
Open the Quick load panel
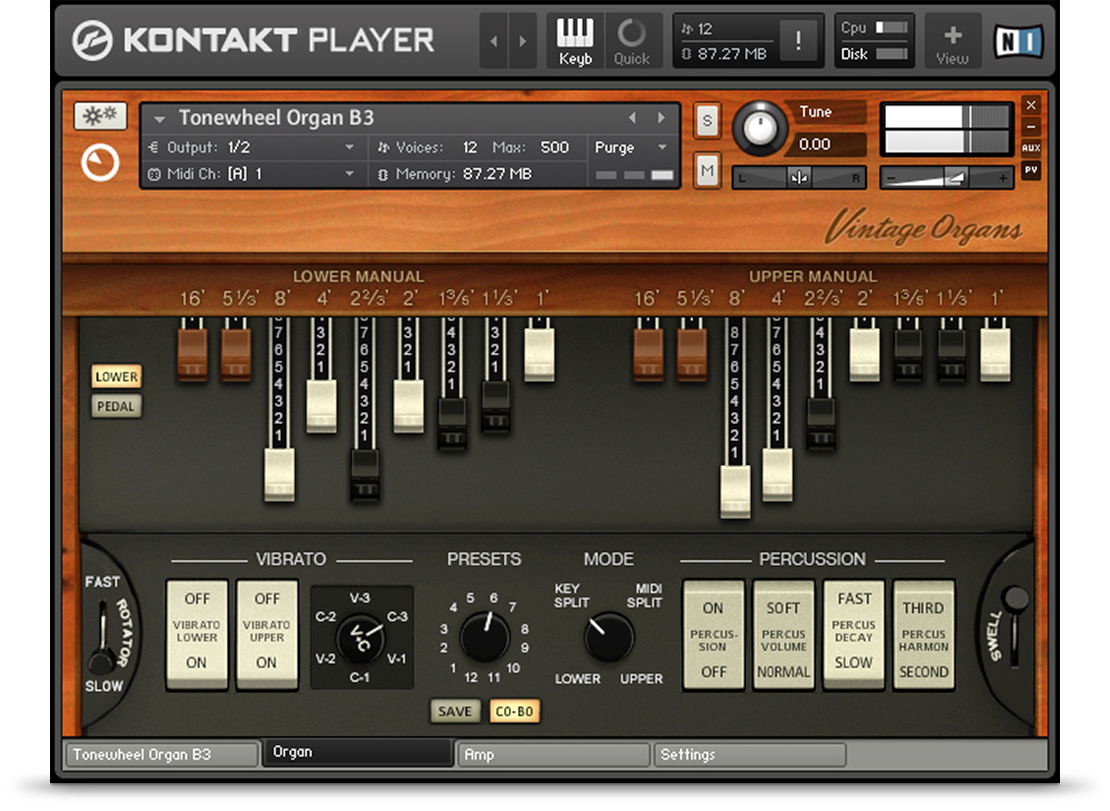(x=631, y=41)
